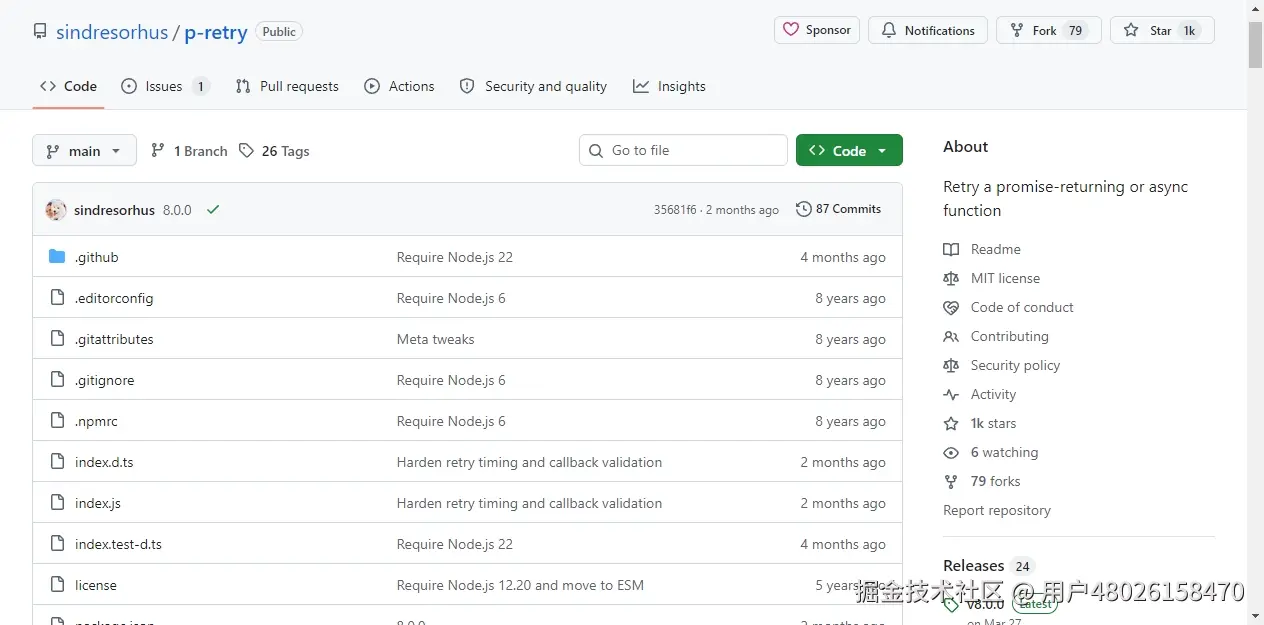Click the clock icon beside 87 Commits
The height and width of the screenshot is (625, 1264).
(x=803, y=209)
